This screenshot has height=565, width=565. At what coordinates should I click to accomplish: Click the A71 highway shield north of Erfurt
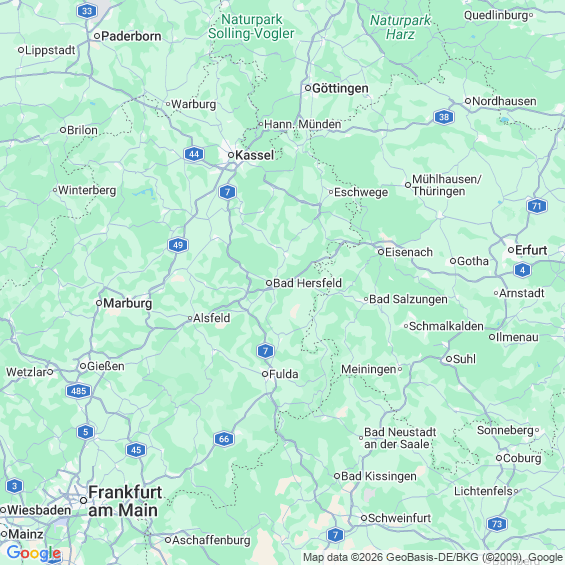click(x=537, y=206)
